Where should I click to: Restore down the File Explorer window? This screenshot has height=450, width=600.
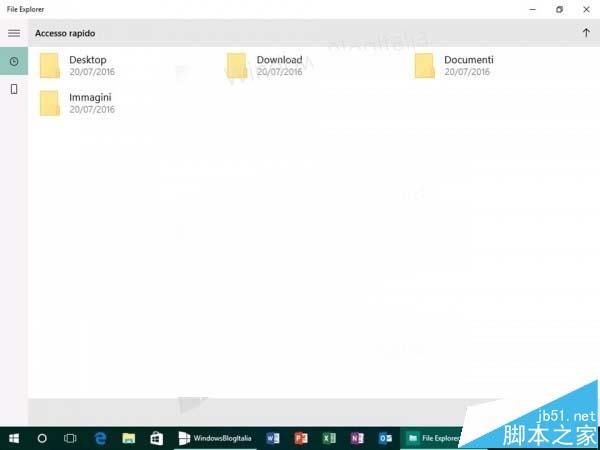click(559, 9)
